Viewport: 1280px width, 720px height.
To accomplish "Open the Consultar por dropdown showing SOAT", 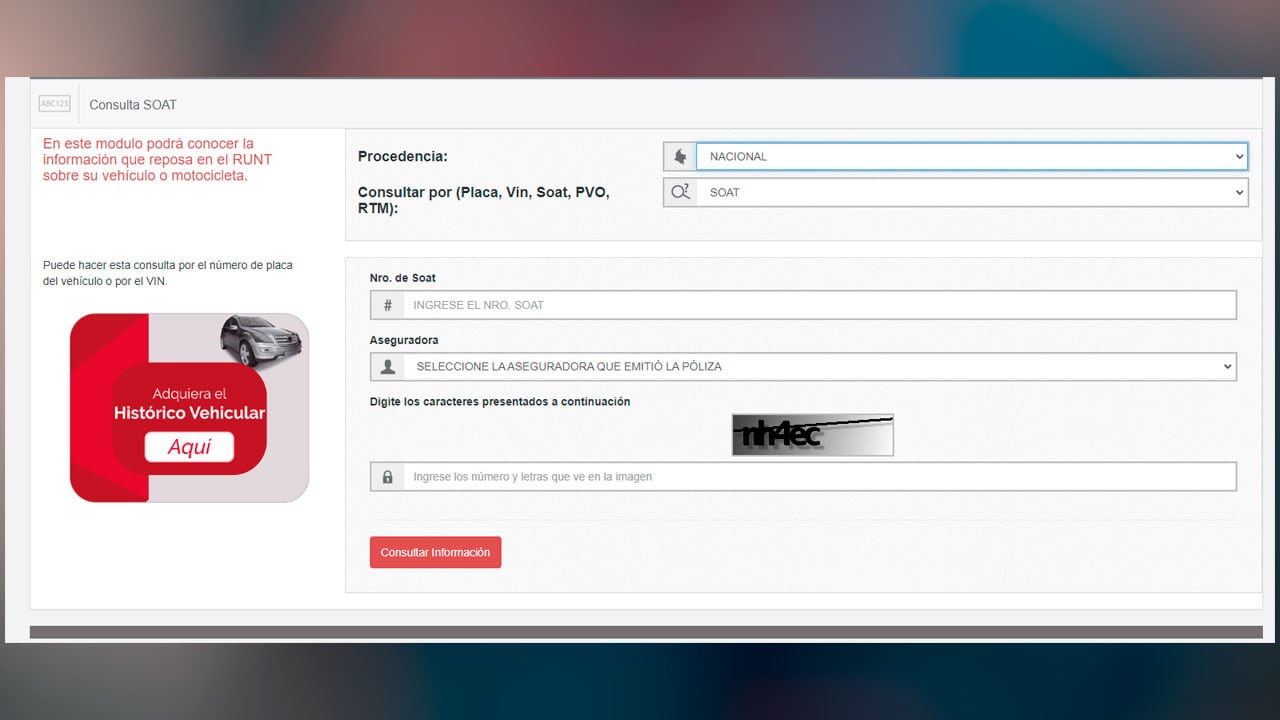I will (970, 192).
